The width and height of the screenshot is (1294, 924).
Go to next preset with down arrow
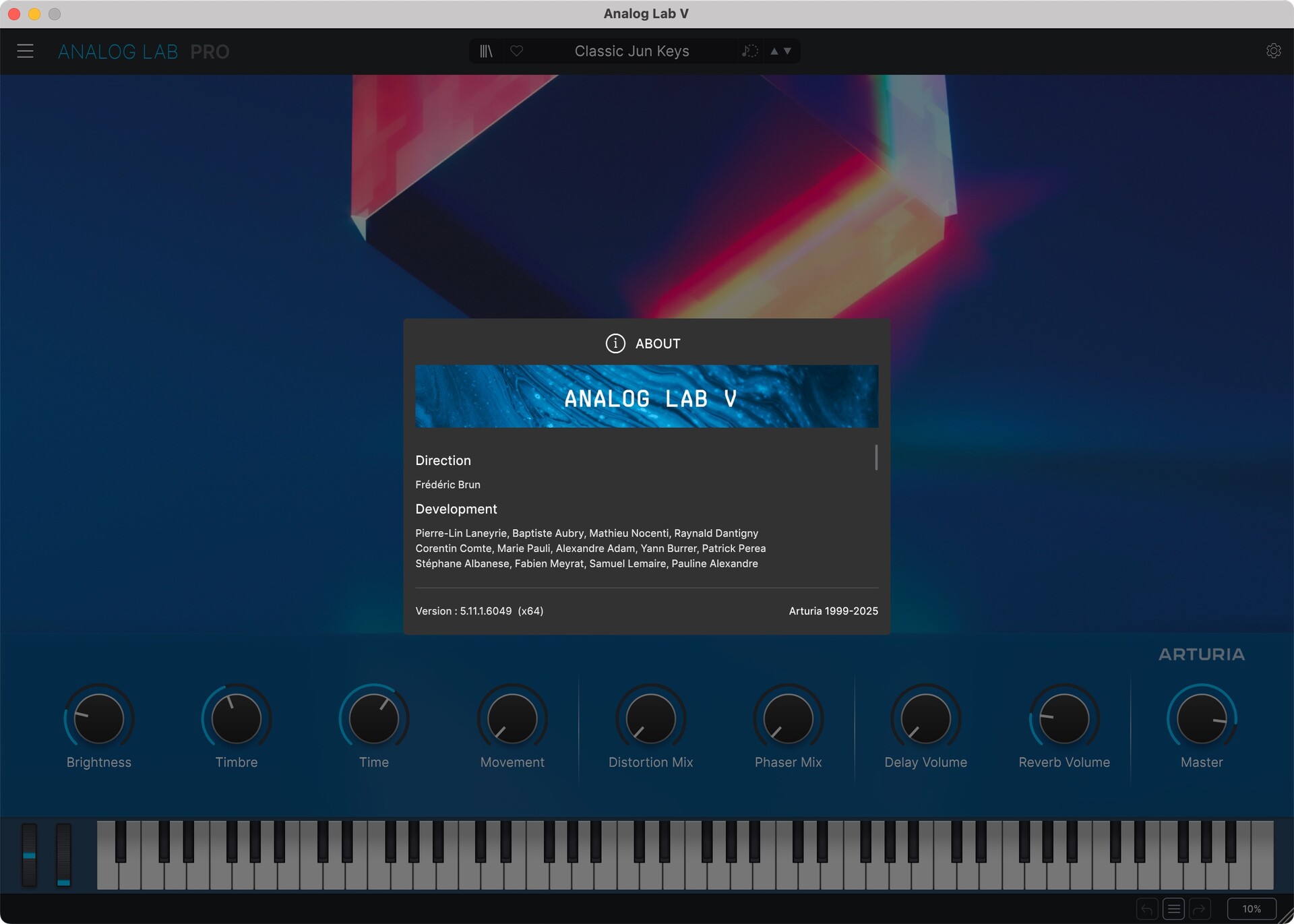click(787, 51)
